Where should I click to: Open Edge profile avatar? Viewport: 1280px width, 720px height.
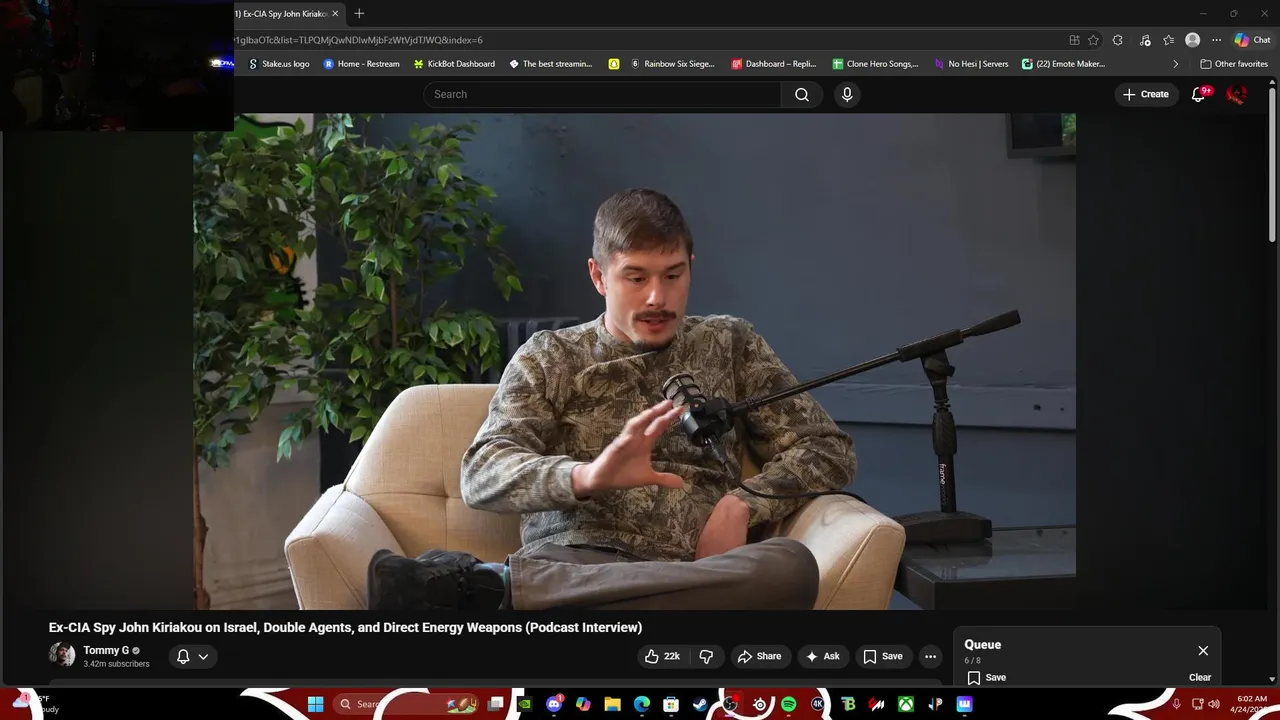pos(1192,40)
